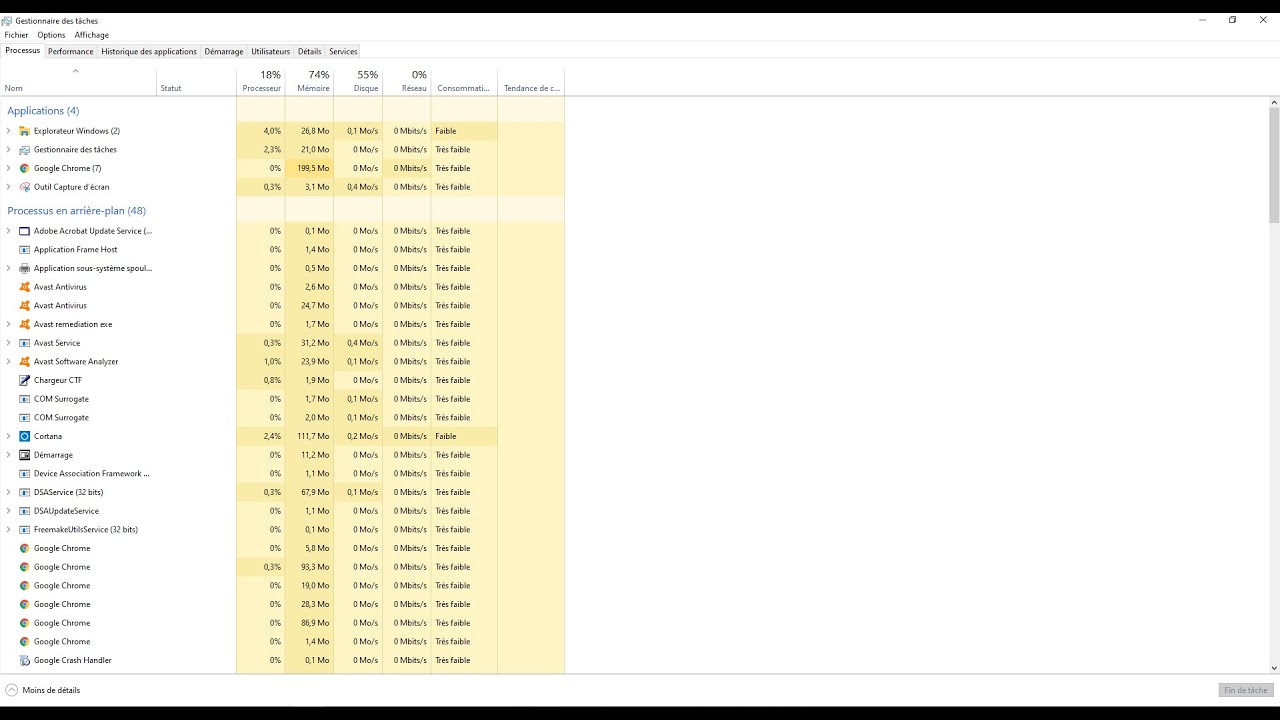This screenshot has width=1280, height=720.
Task: Click the 111,7 Mo Cortana memory value
Action: (x=309, y=436)
